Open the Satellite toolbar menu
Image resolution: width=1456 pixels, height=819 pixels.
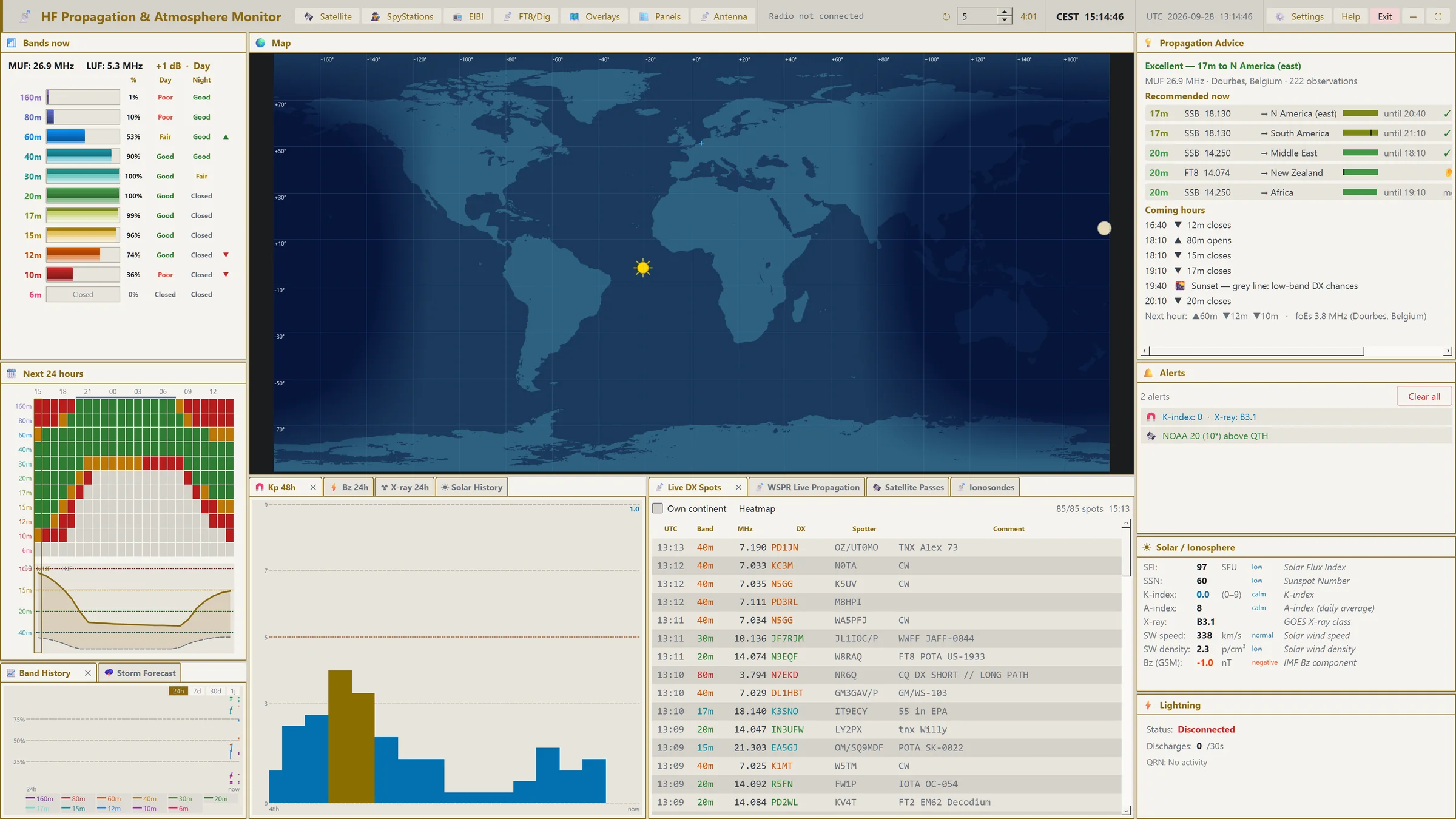(x=328, y=16)
